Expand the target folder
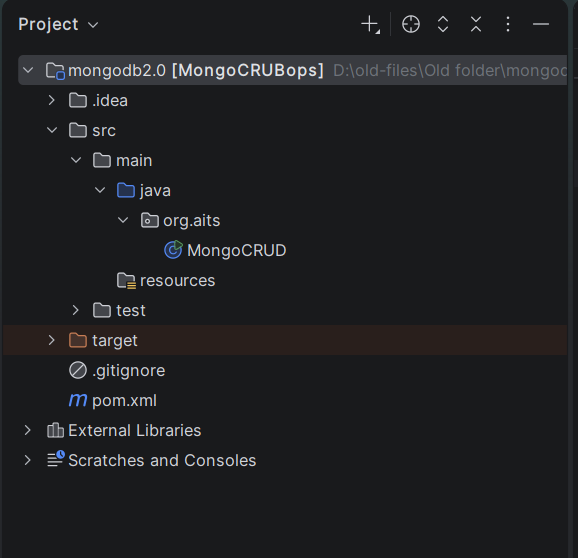This screenshot has height=558, width=578. pos(52,340)
